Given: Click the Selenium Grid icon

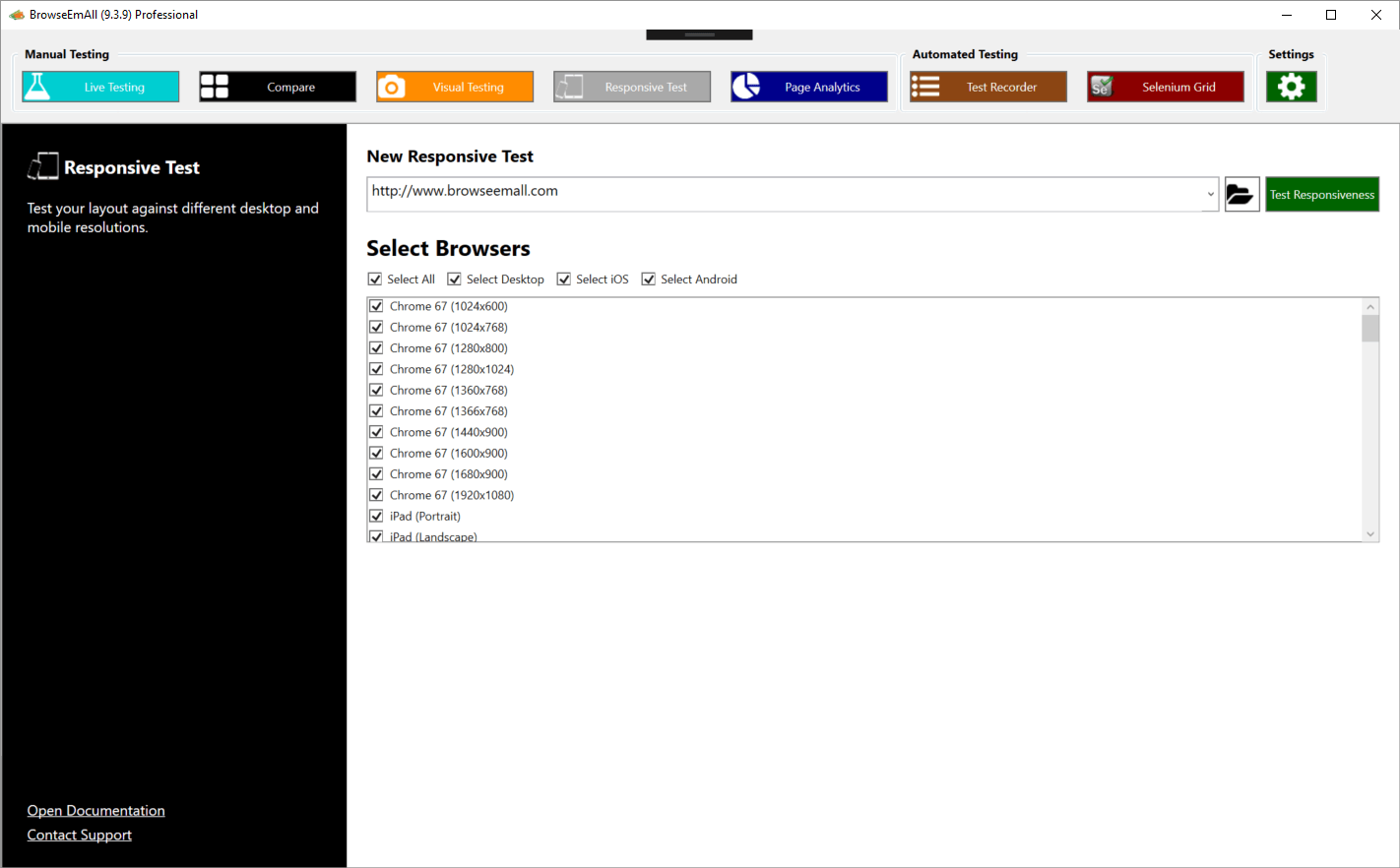Looking at the screenshot, I should [x=1102, y=87].
